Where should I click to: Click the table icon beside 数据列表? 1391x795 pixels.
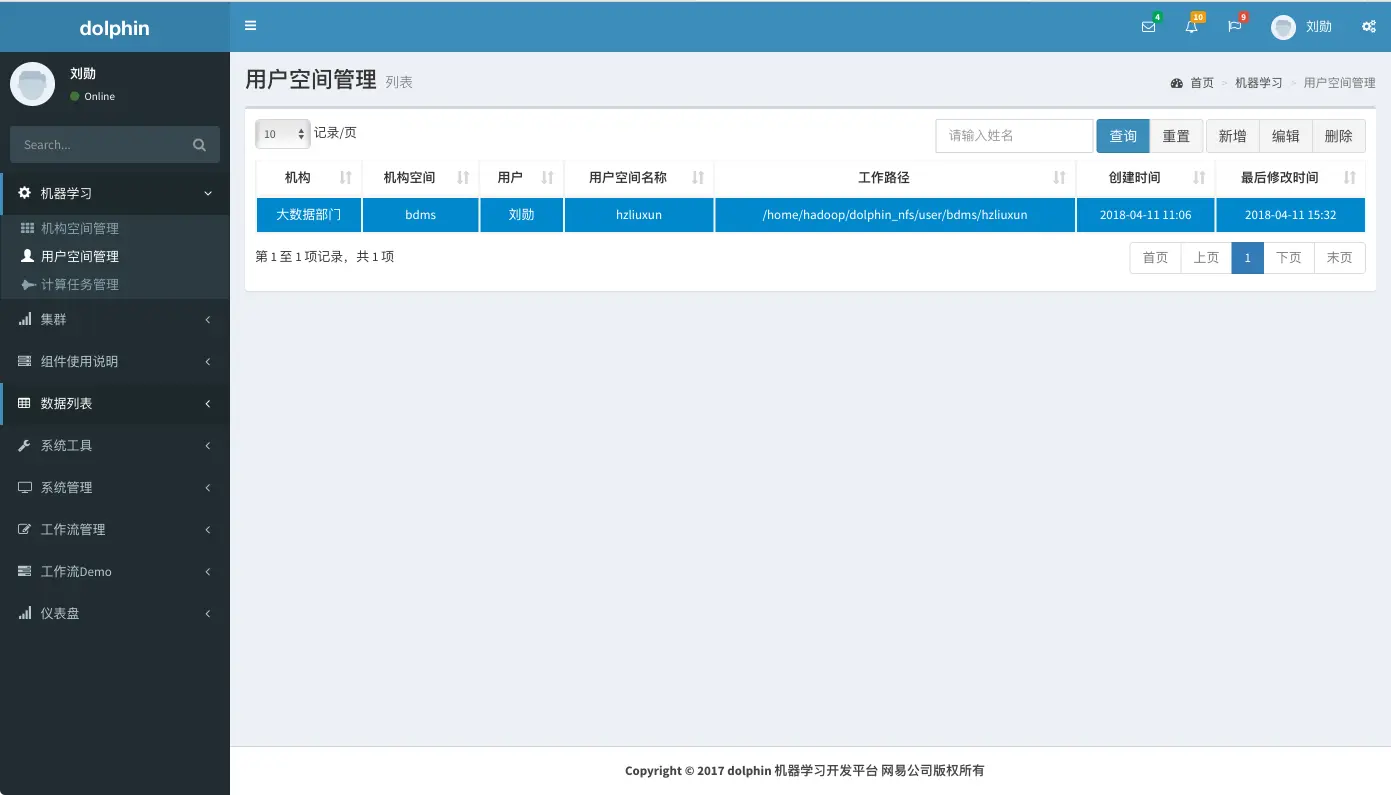pyautogui.click(x=25, y=403)
